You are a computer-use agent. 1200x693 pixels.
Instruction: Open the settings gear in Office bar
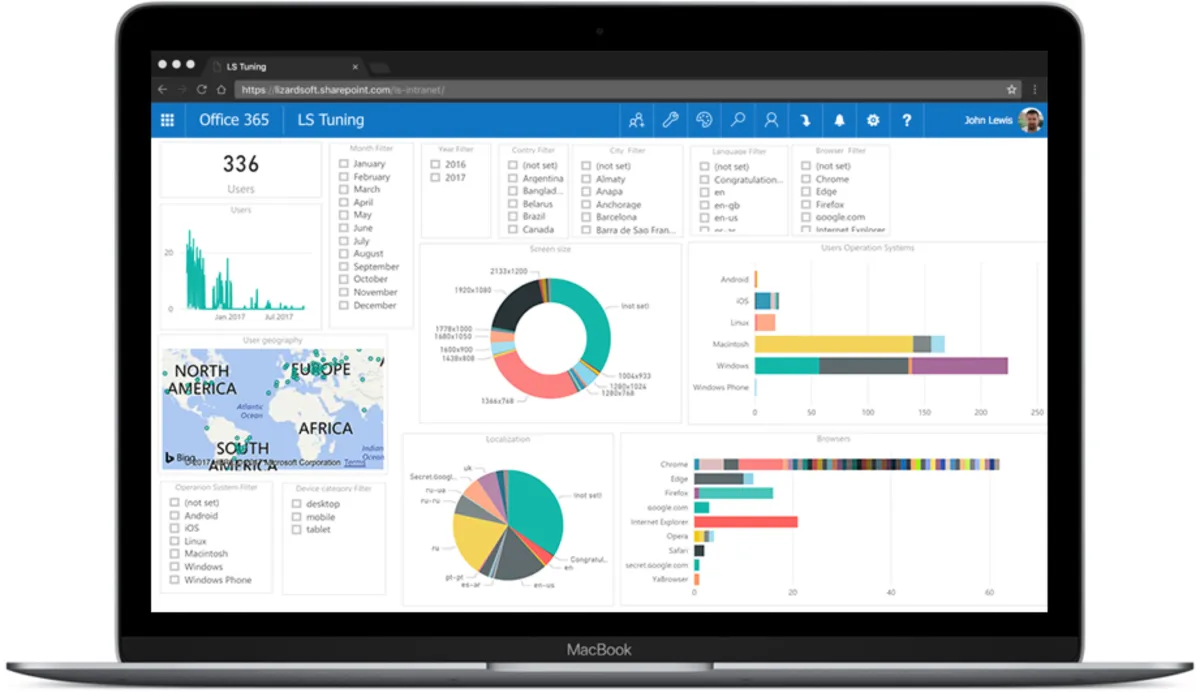[873, 120]
